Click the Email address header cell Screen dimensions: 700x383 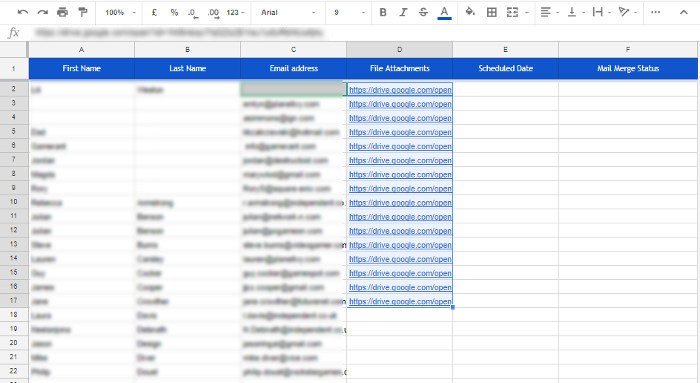tap(293, 68)
